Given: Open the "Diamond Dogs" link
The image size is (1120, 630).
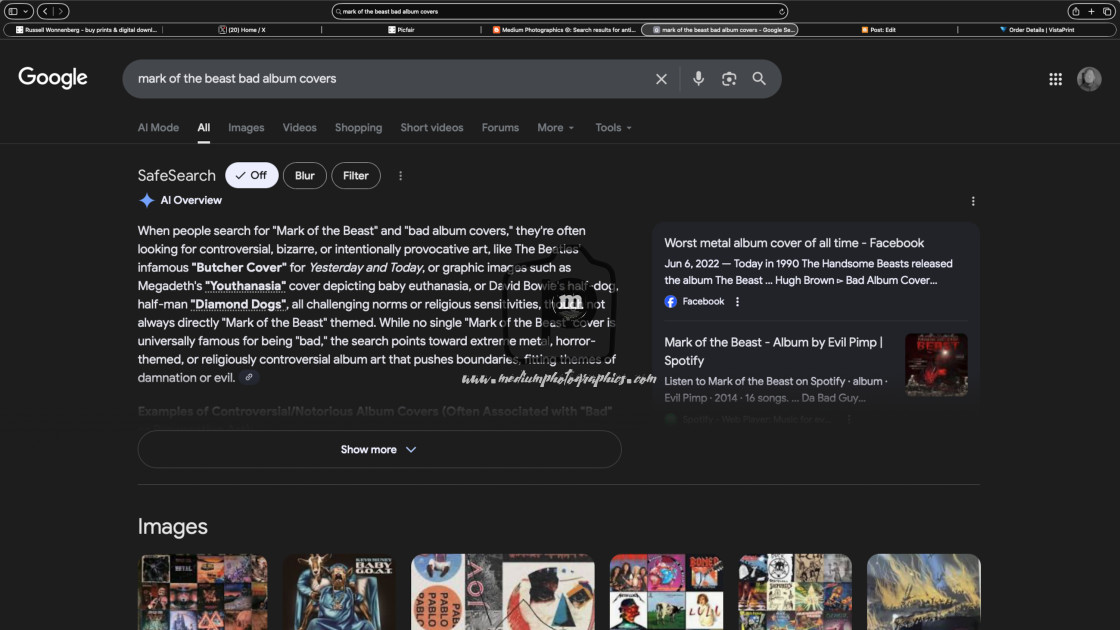Looking at the screenshot, I should [238, 305].
